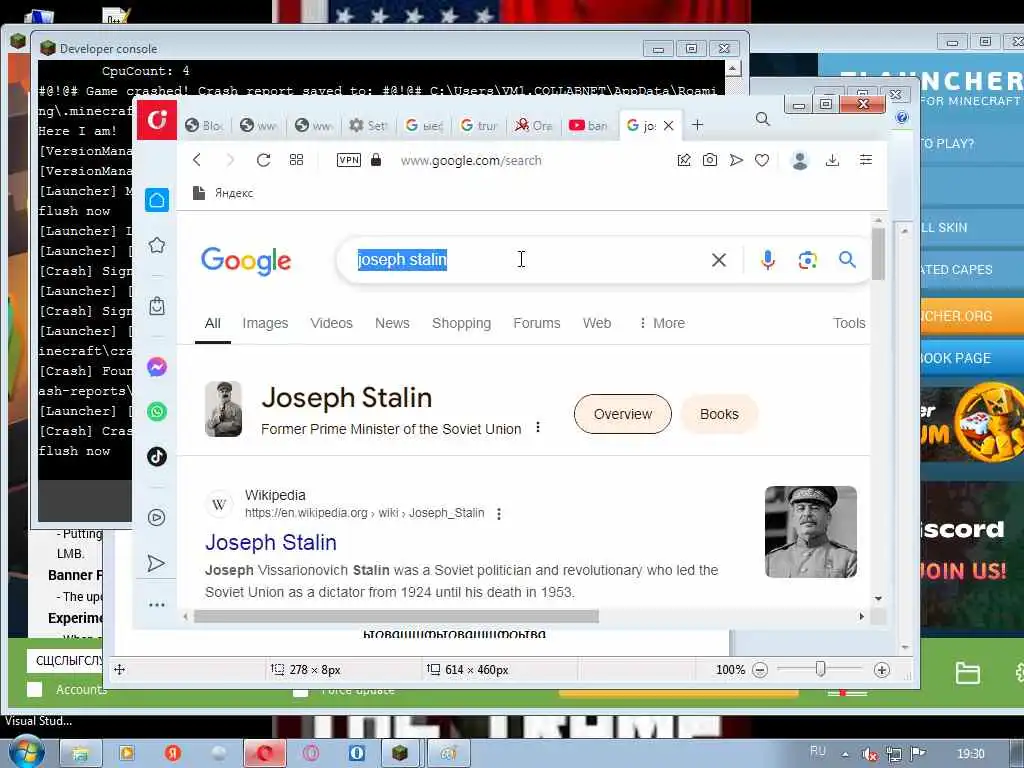Image resolution: width=1024 pixels, height=768 pixels.
Task: Click the Overview chip button
Action: 622,414
